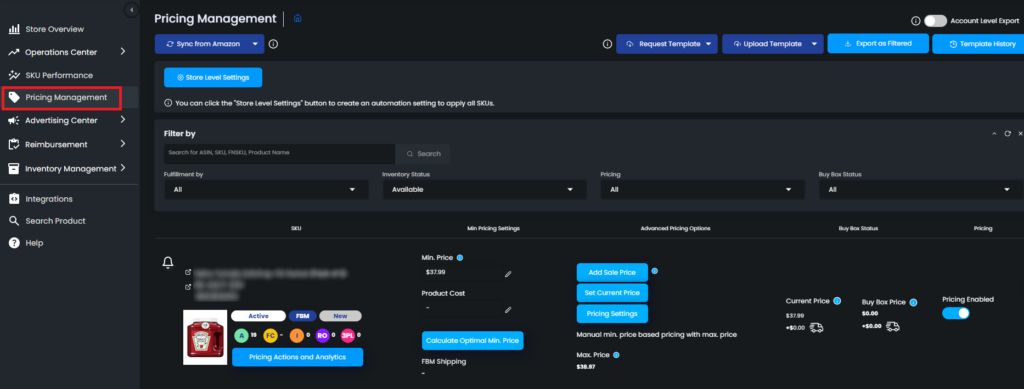Click the Help question mark icon
Screen dimensions: 1024x389
click(x=14, y=243)
